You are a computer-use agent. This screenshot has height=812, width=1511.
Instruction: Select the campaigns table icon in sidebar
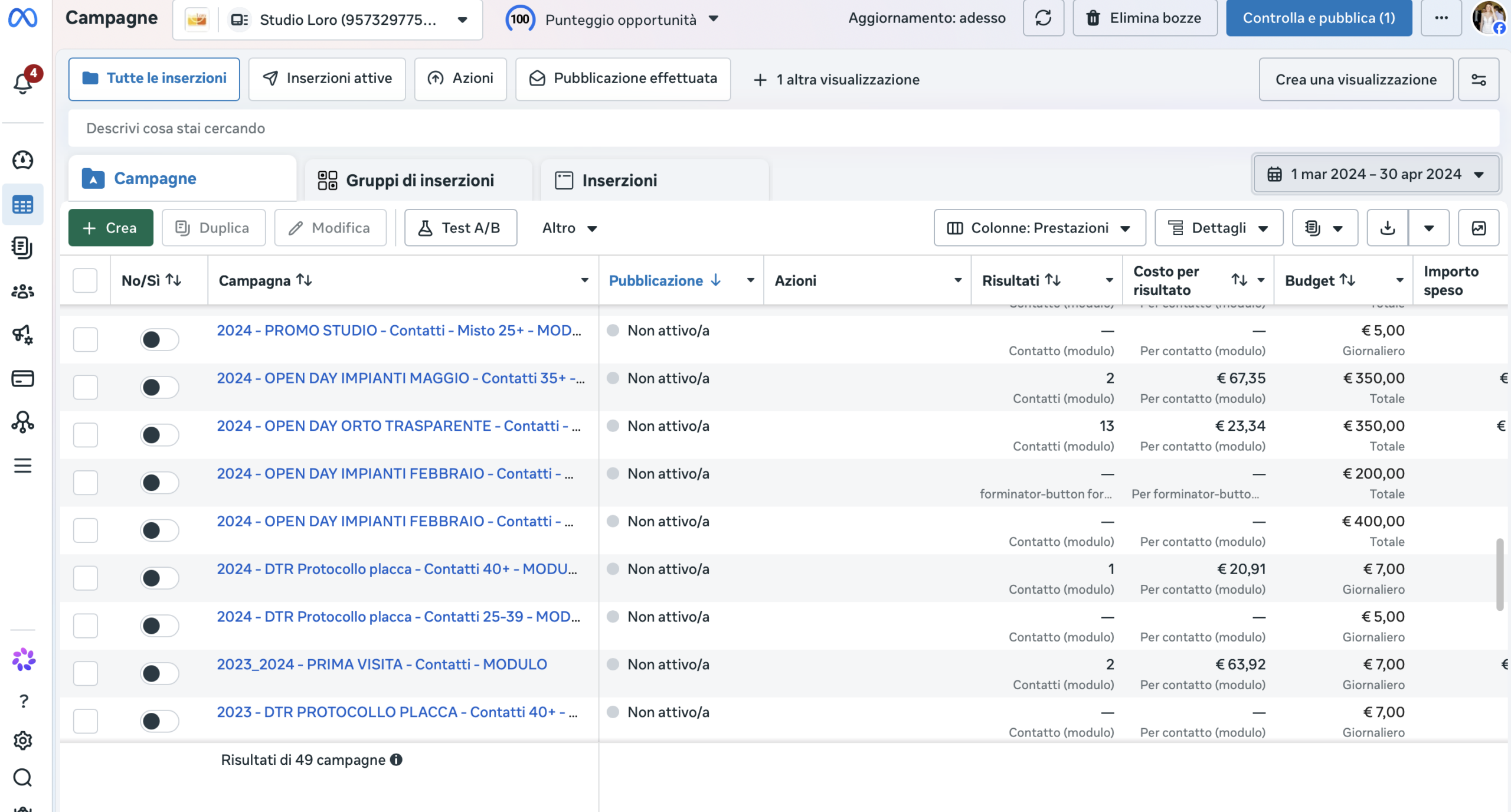[x=22, y=205]
